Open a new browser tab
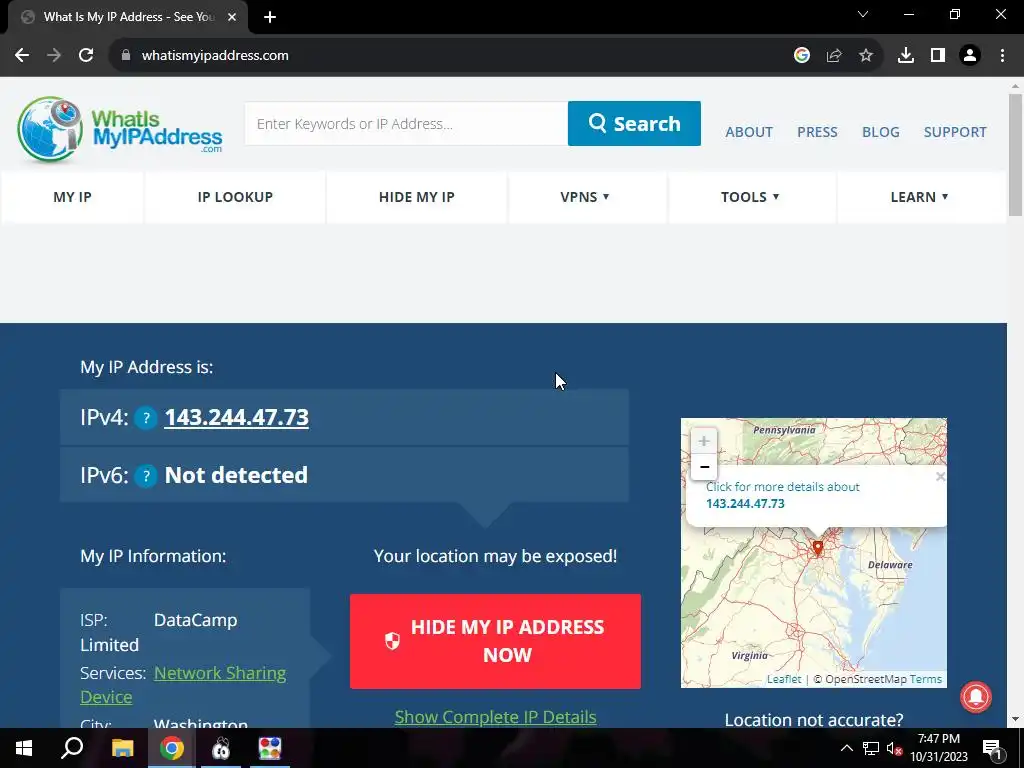This screenshot has height=768, width=1024. pos(270,18)
